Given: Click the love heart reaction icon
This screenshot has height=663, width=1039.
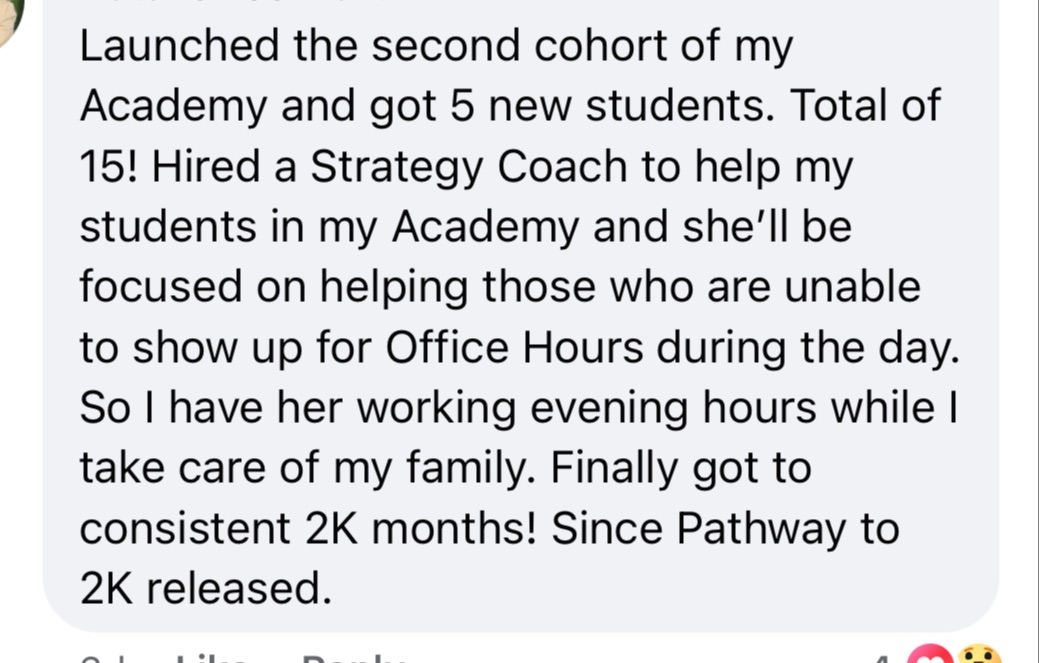Looking at the screenshot, I should pos(931,654).
